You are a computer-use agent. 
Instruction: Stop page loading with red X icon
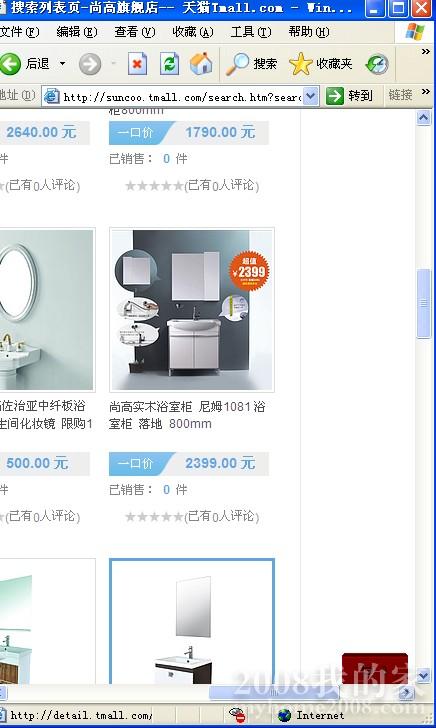pyautogui.click(x=137, y=64)
